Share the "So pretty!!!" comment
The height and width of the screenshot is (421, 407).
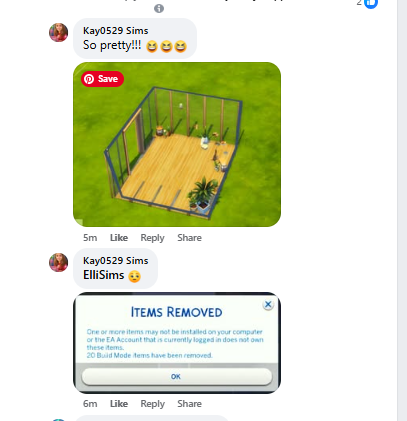click(189, 238)
